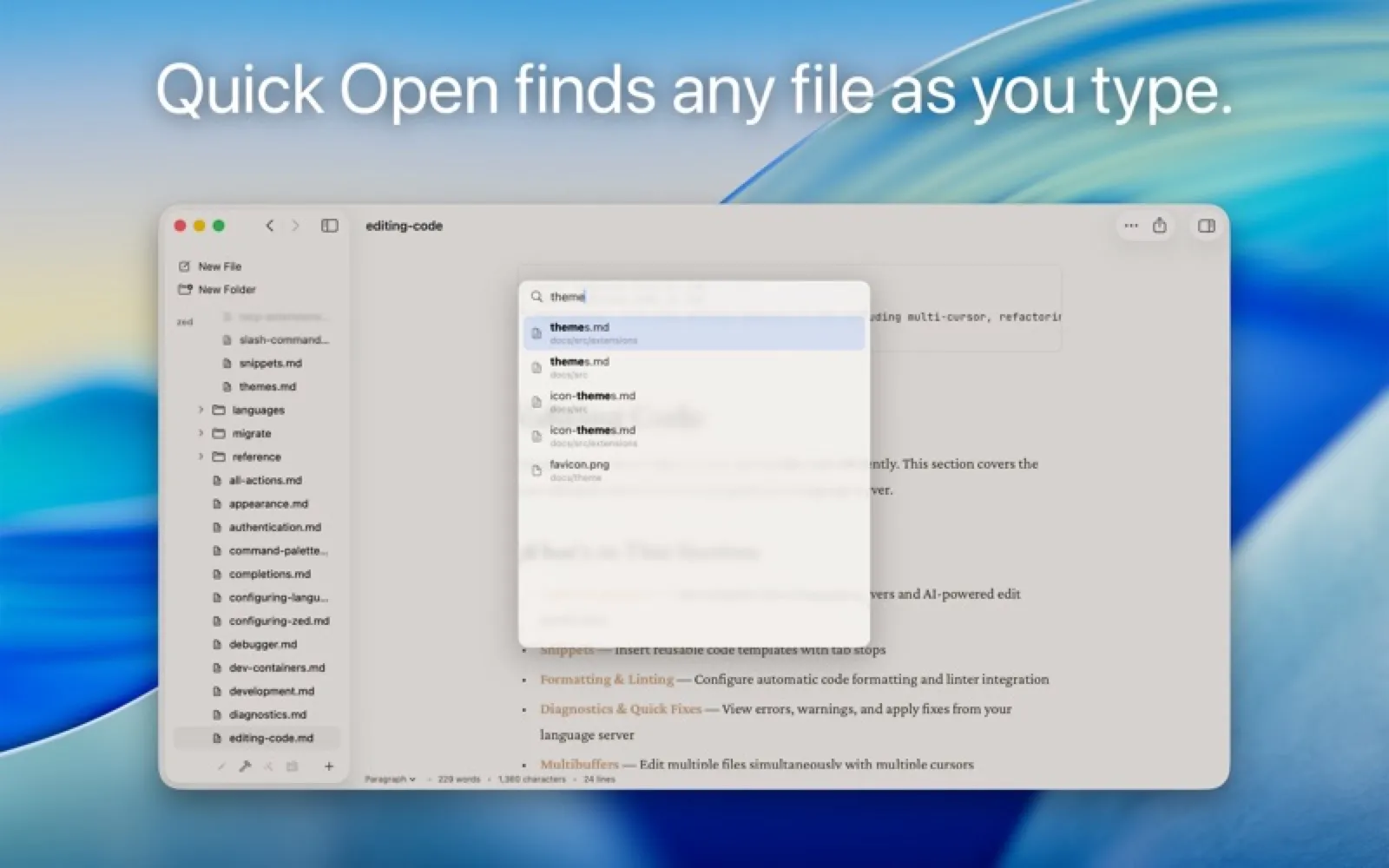This screenshot has height=868, width=1389.
Task: Click folder icon next to migrate
Action: click(219, 433)
